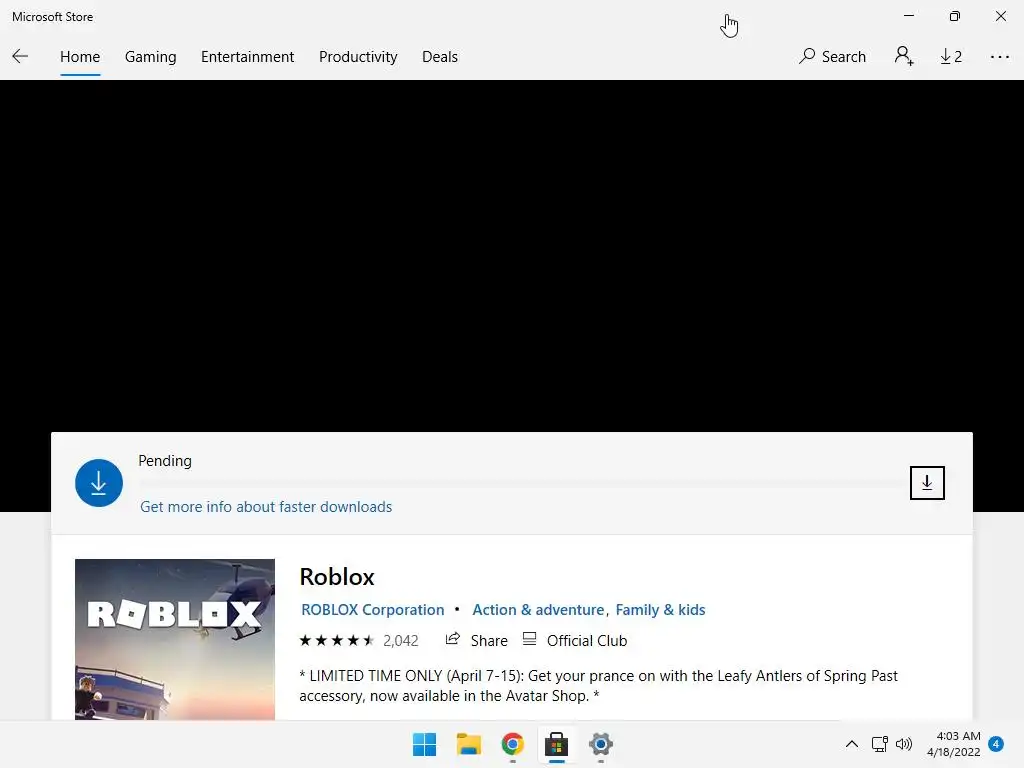The width and height of the screenshot is (1024, 768).
Task: Minimize the Microsoft Store window
Action: point(908,16)
